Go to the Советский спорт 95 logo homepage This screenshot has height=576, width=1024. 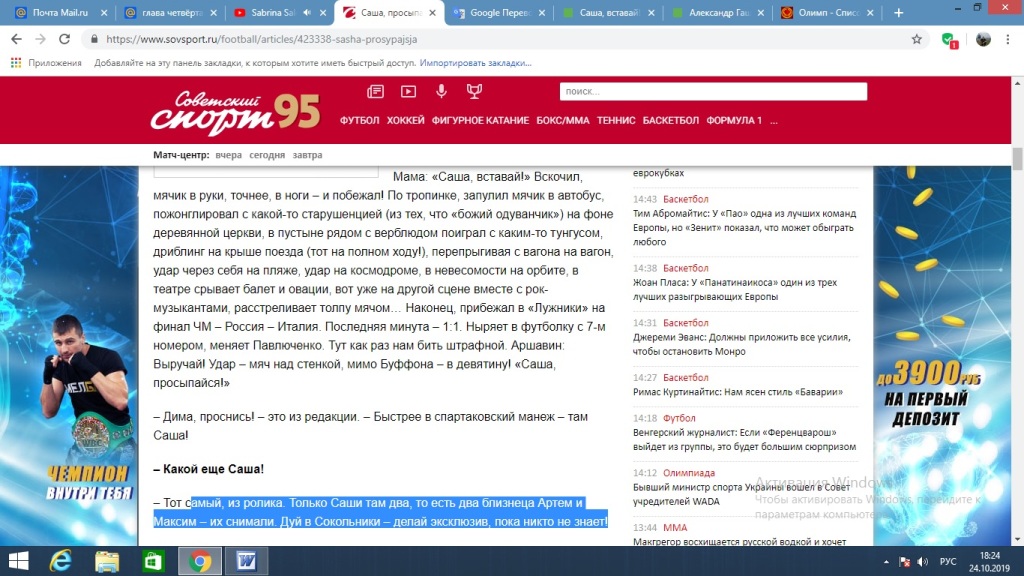click(x=236, y=113)
